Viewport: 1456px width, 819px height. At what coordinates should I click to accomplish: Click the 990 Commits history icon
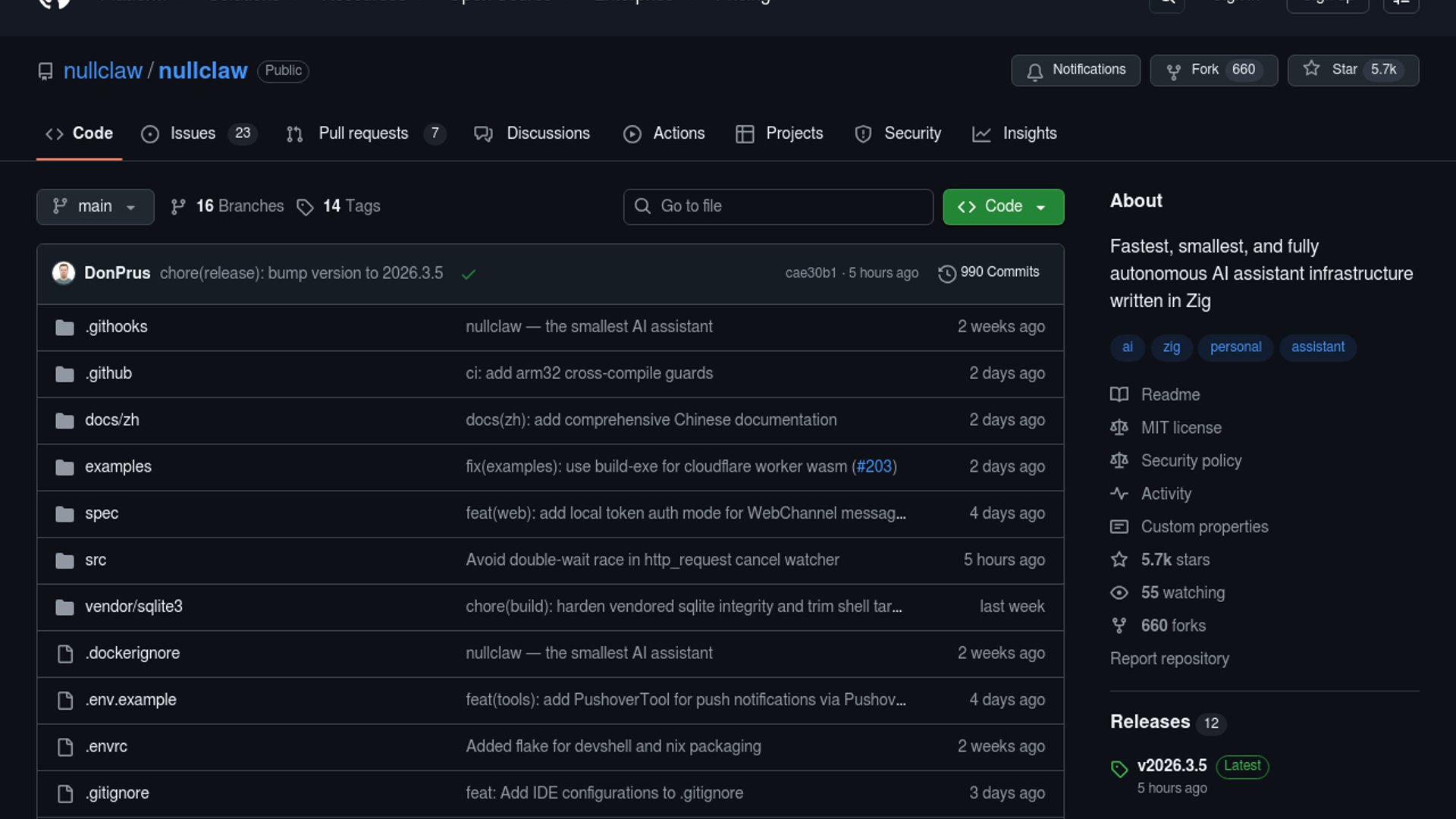[946, 273]
